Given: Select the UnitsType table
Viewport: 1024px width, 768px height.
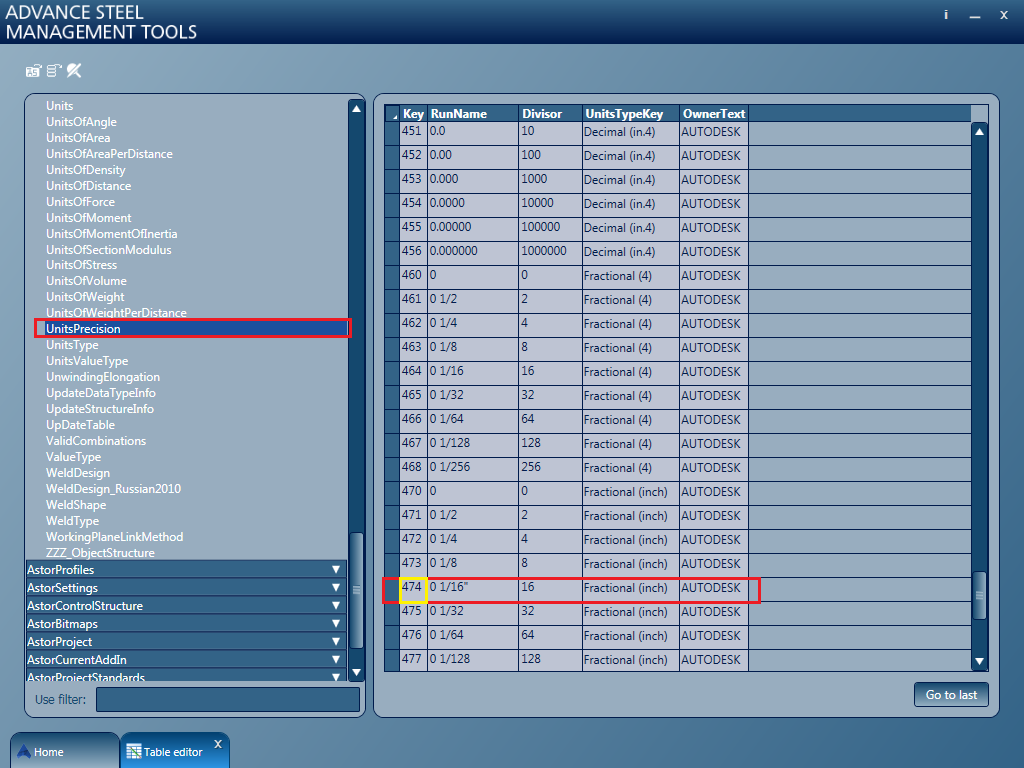Looking at the screenshot, I should point(72,345).
